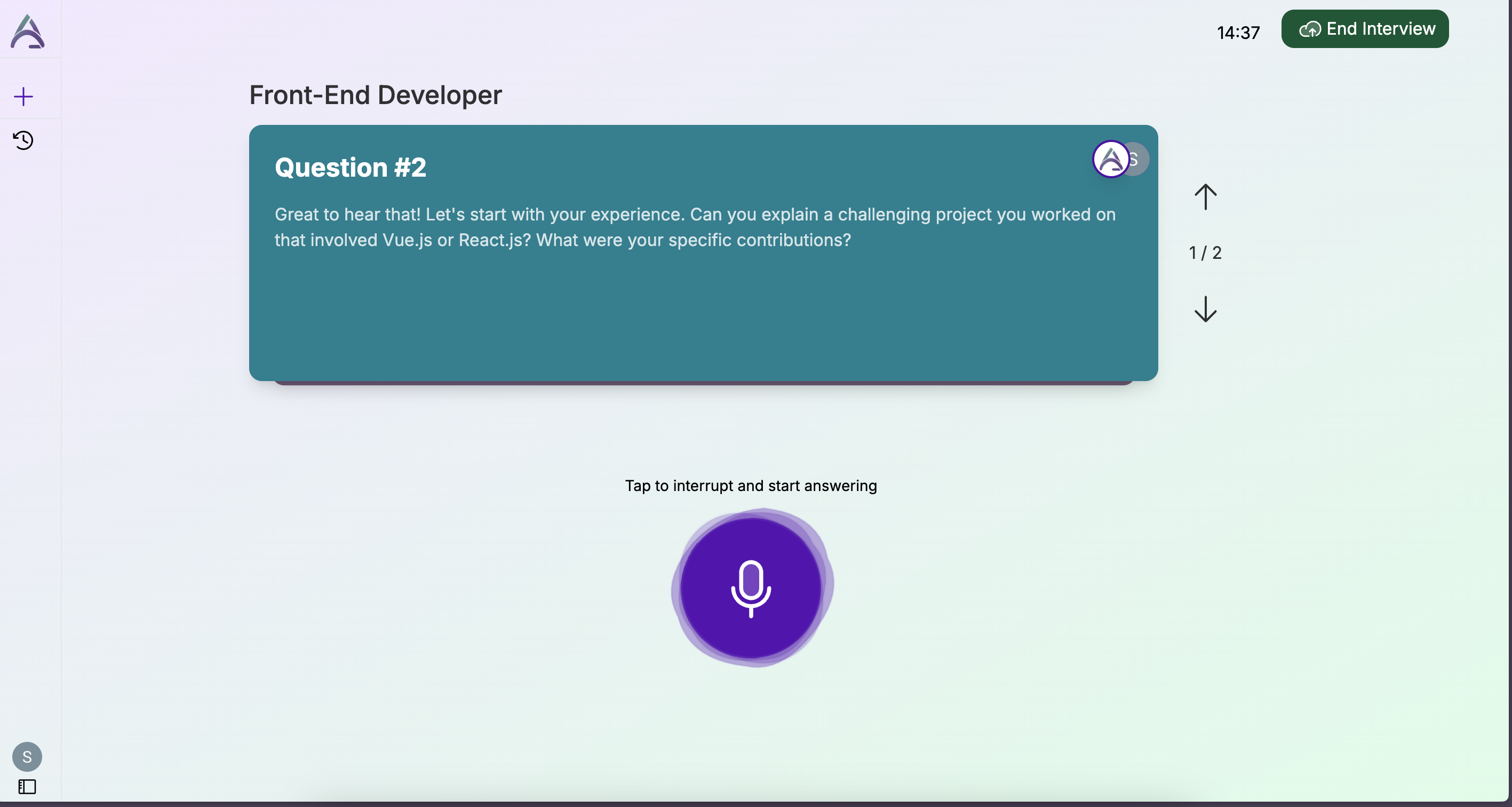
Task: Click cloud upload icon in End Interview
Action: (x=1309, y=29)
